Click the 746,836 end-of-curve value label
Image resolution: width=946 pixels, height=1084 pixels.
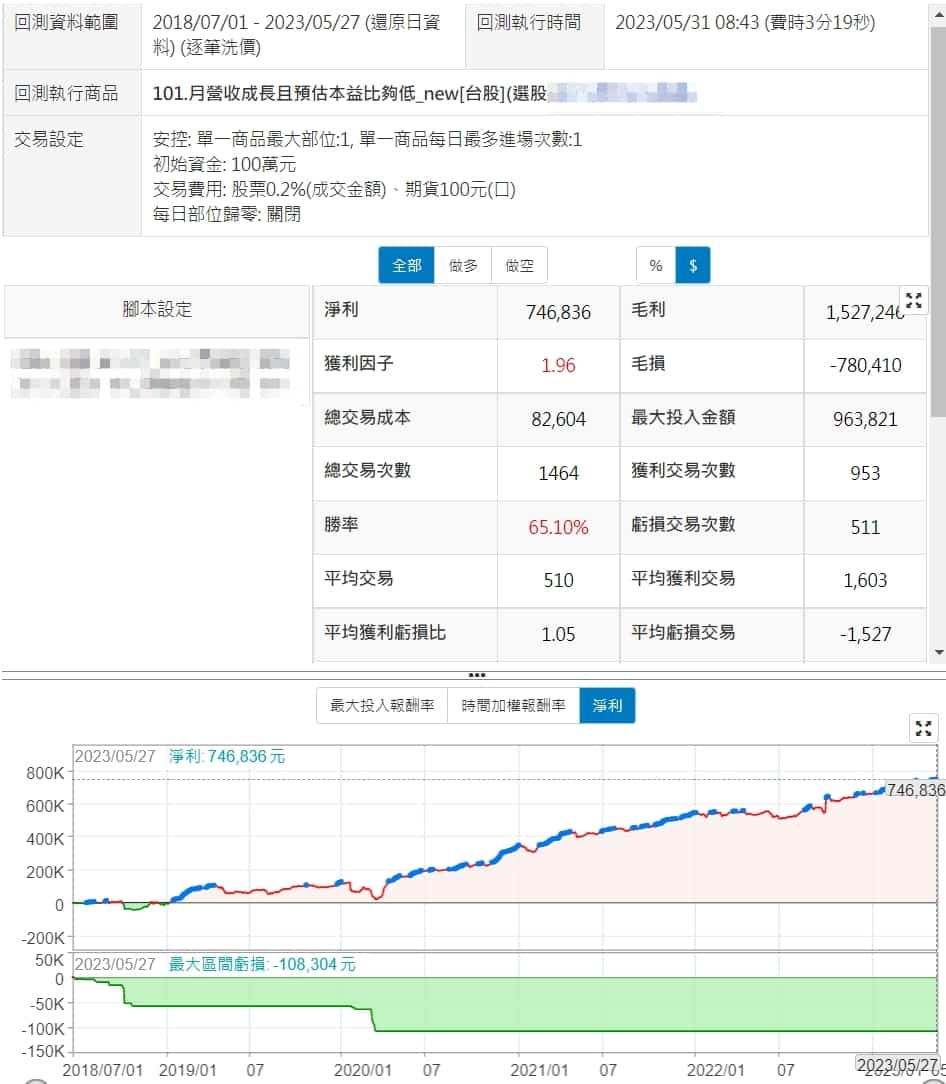point(915,790)
